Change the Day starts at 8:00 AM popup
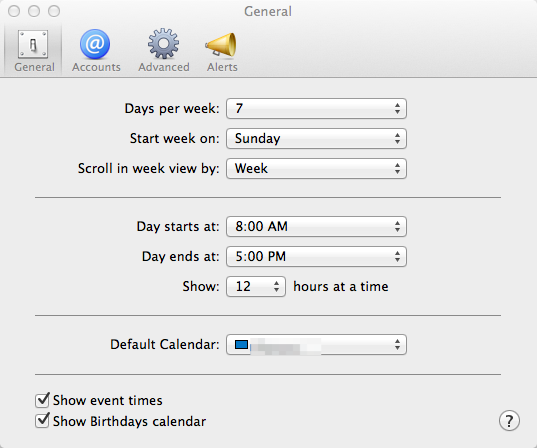The width and height of the screenshot is (537, 448). 316,226
